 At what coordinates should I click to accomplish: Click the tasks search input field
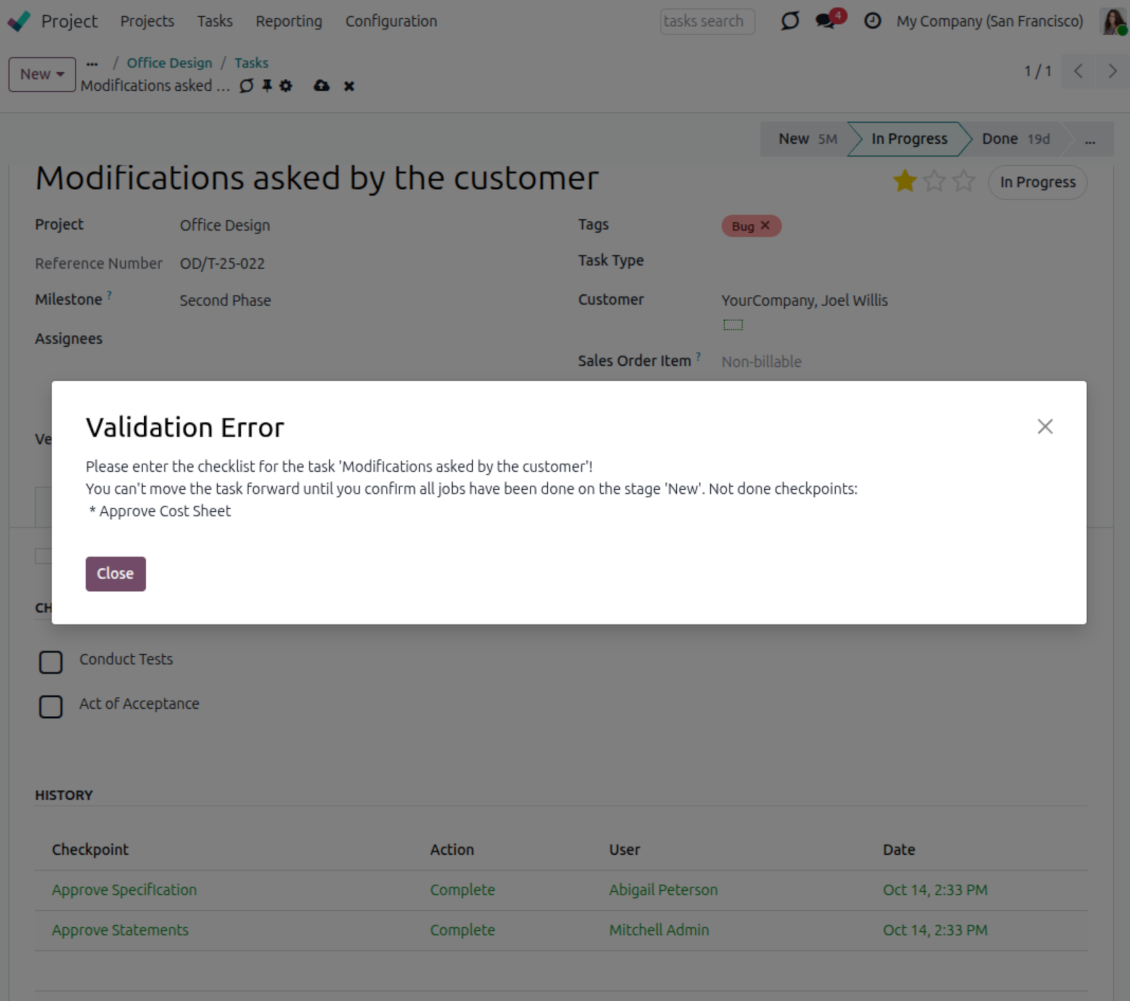[706, 21]
